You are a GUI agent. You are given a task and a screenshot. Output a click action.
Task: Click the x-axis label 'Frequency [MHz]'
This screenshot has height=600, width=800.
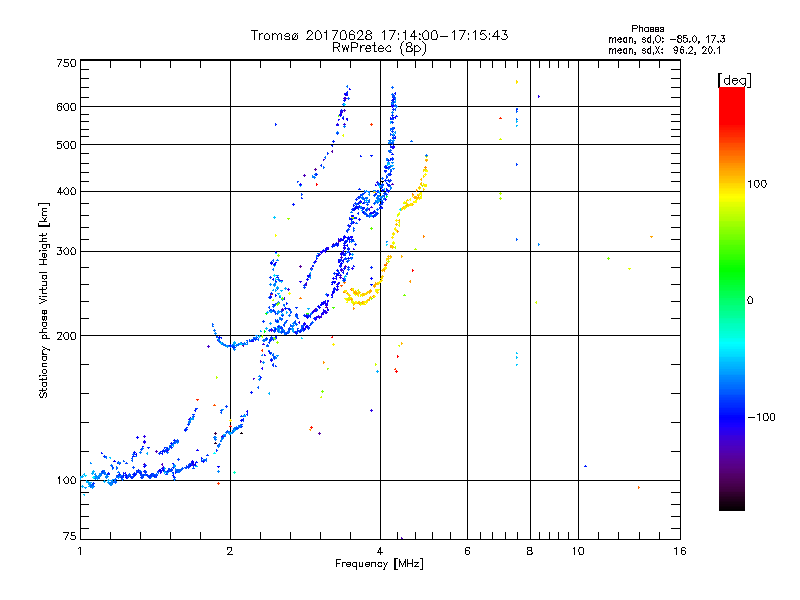[379, 564]
